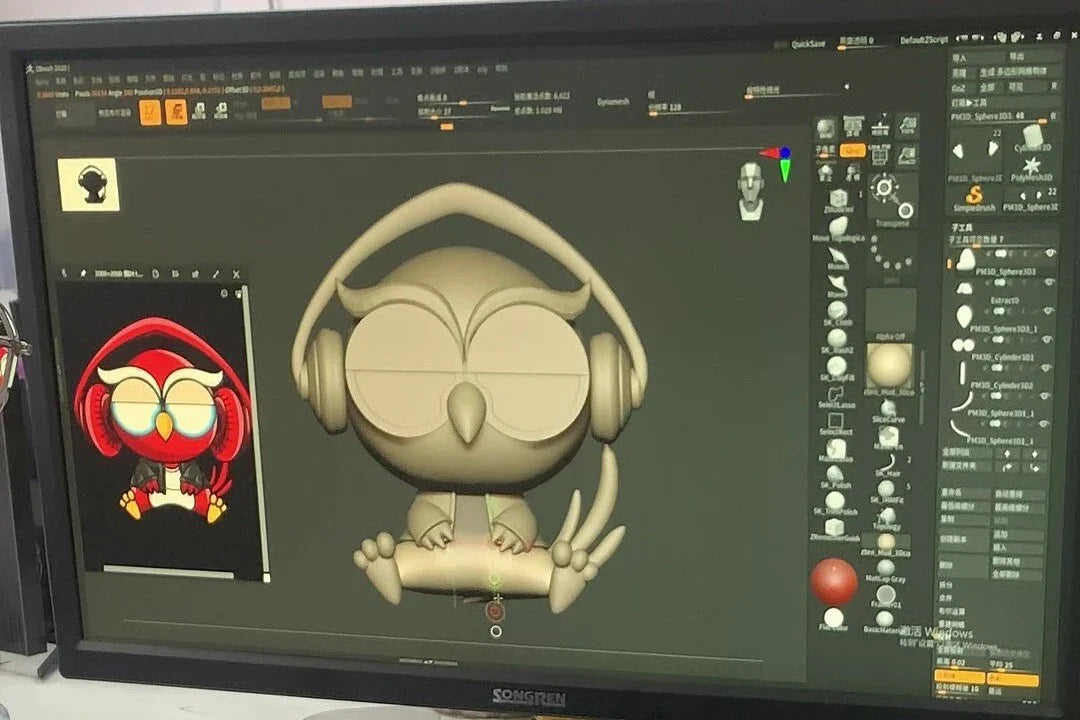Image resolution: width=1080 pixels, height=720 pixels.
Task: Choose the SK_Hair brush
Action: 887,460
